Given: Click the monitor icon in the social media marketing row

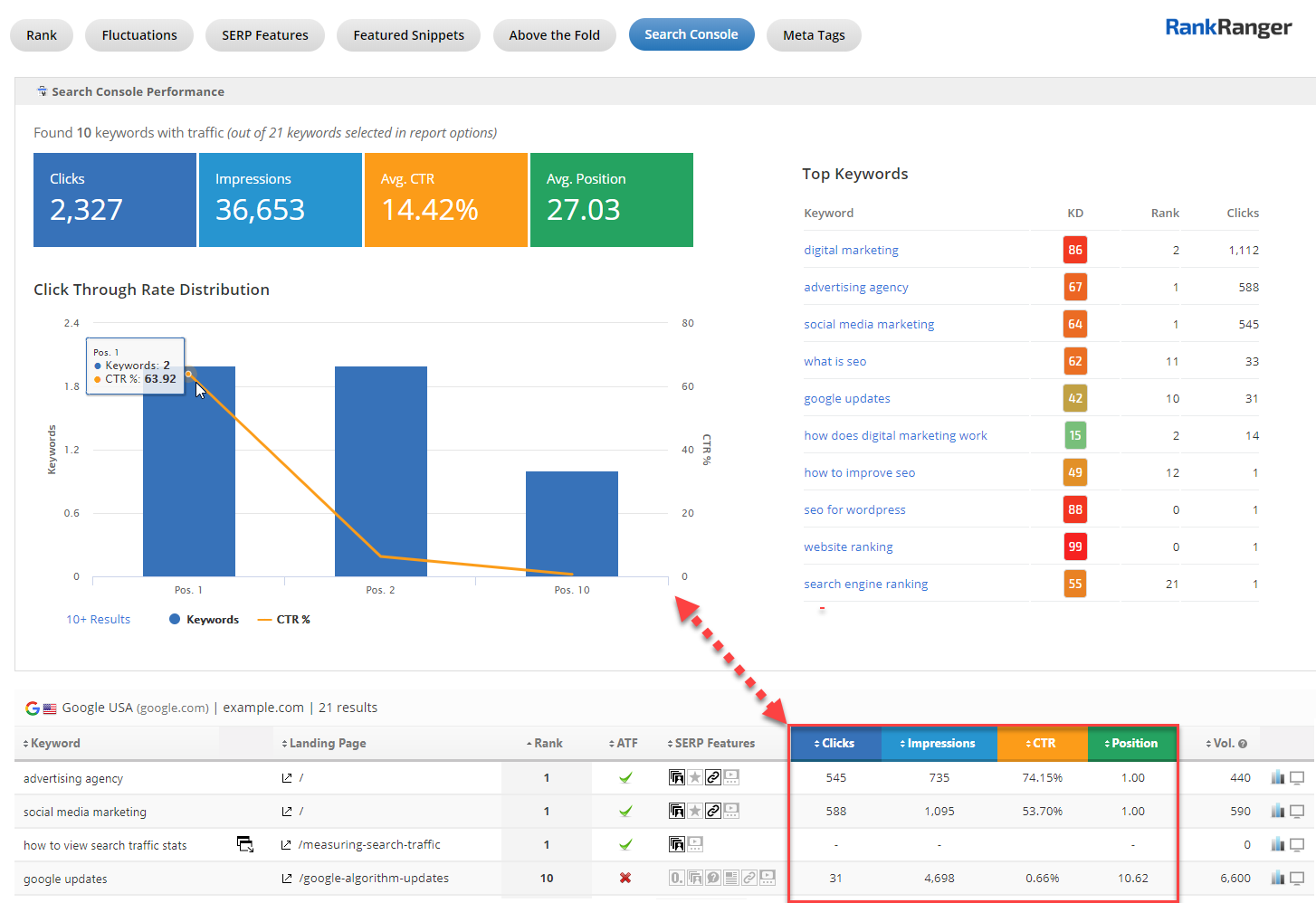Looking at the screenshot, I should [x=1297, y=812].
